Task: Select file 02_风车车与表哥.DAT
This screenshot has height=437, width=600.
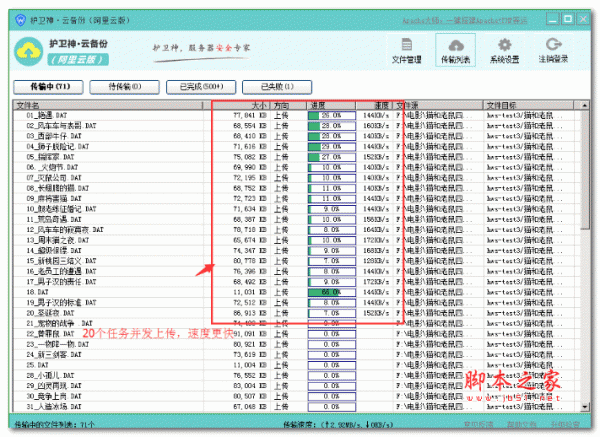Action: coord(61,126)
